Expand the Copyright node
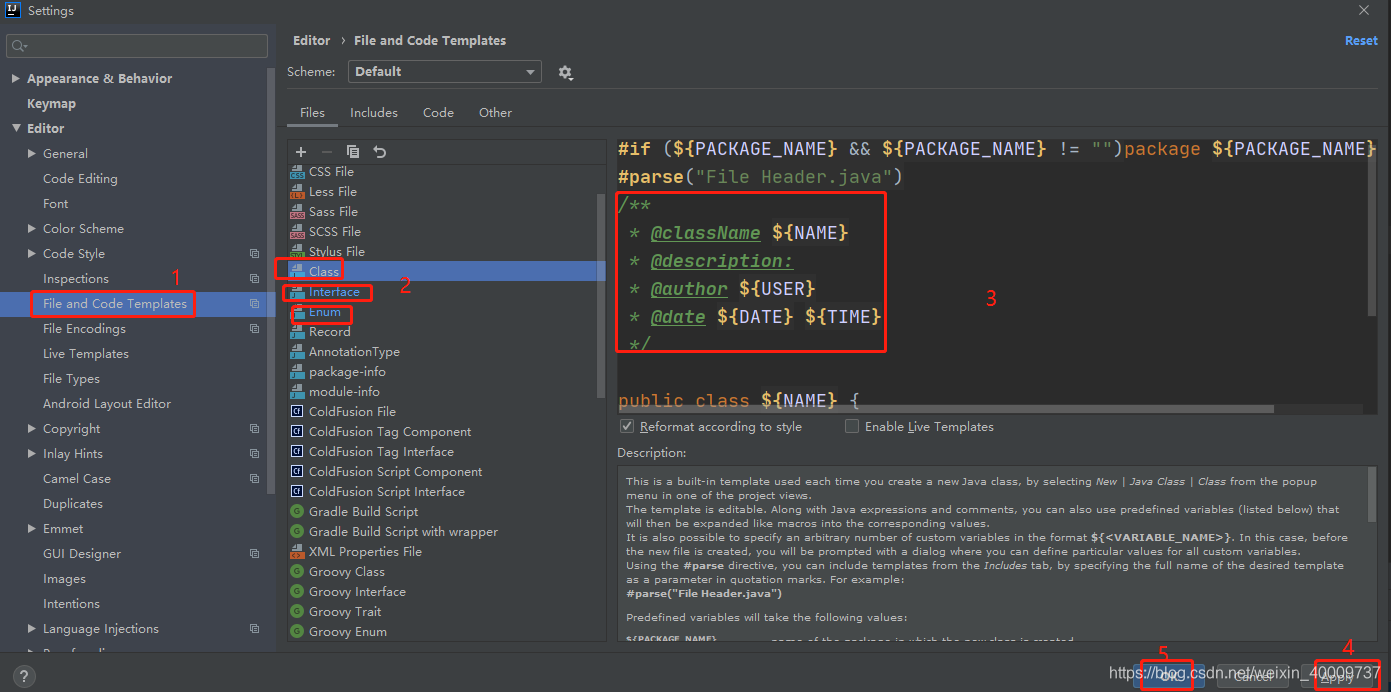1391x692 pixels. pos(32,429)
